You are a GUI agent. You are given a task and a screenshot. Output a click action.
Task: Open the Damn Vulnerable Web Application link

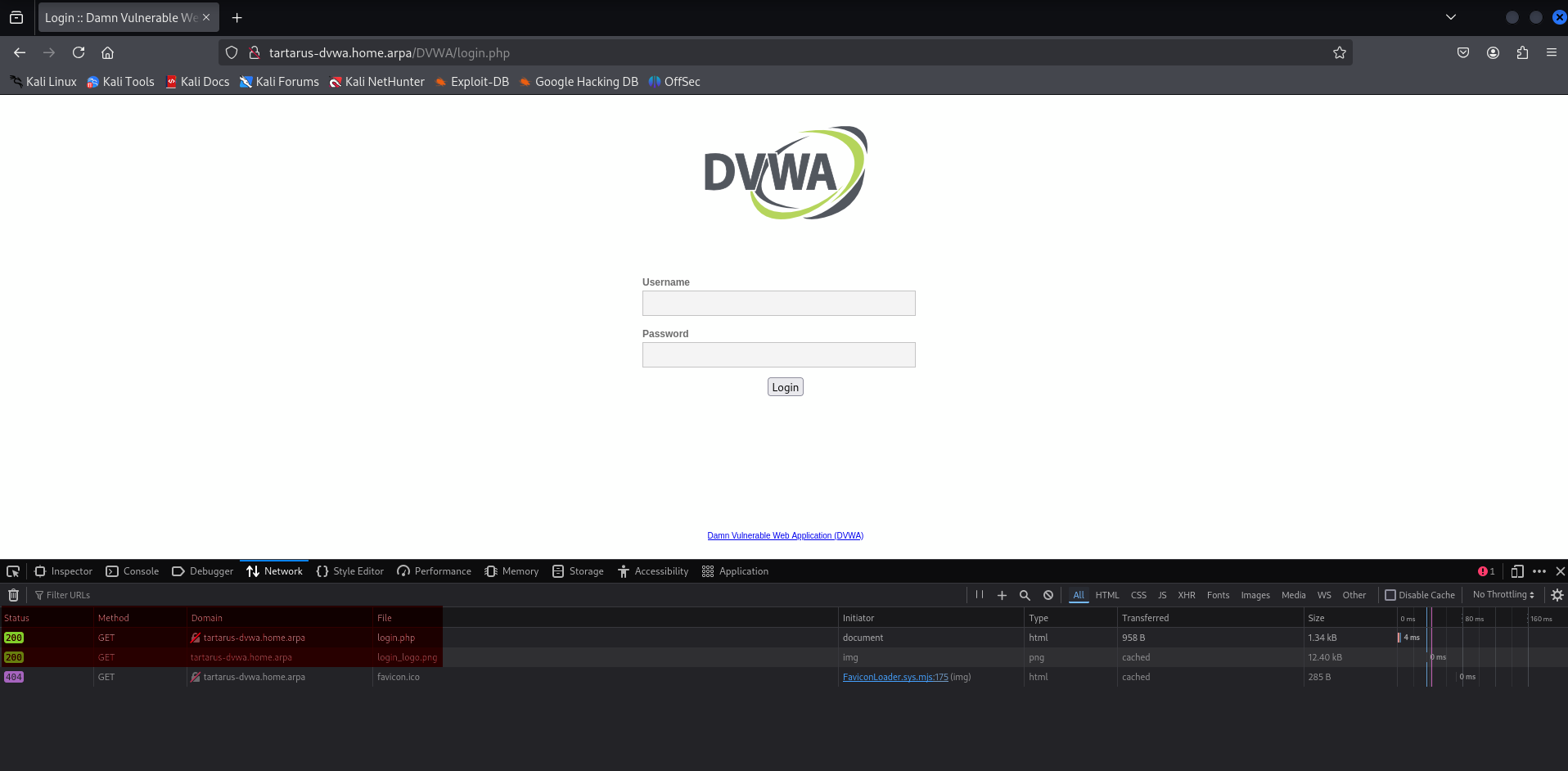pos(785,535)
